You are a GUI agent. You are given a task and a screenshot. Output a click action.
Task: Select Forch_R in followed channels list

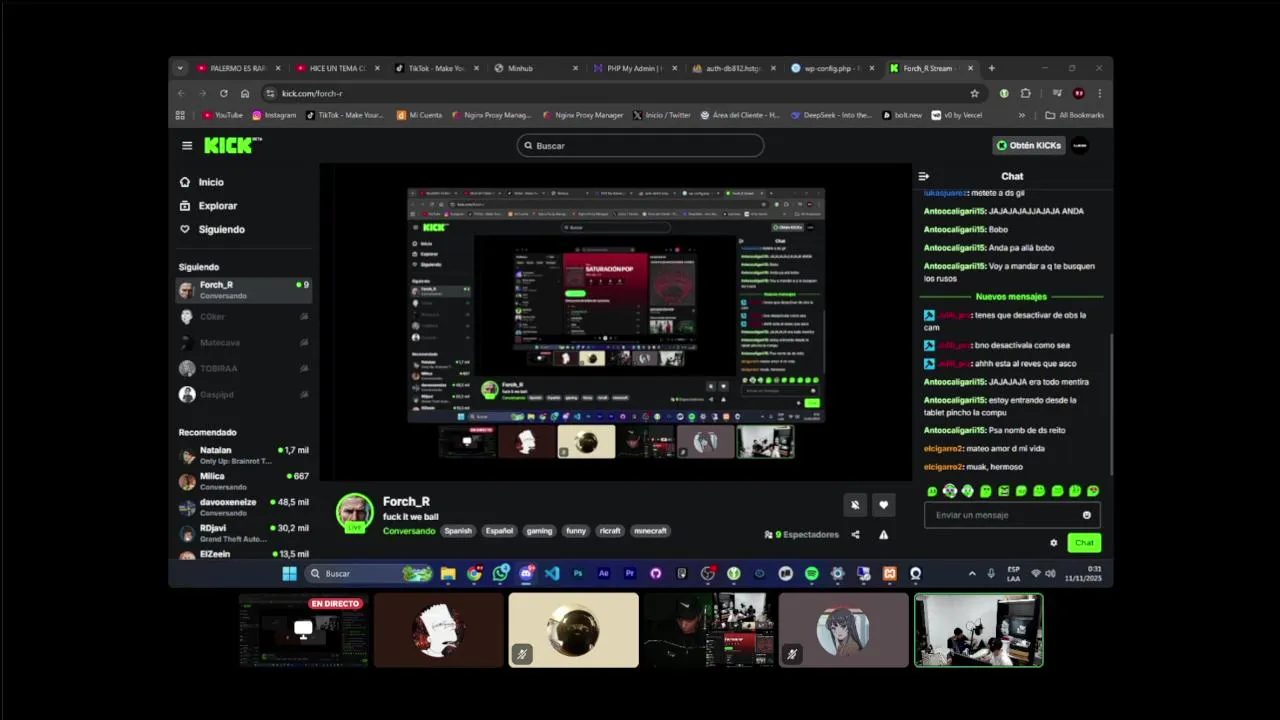tap(244, 290)
